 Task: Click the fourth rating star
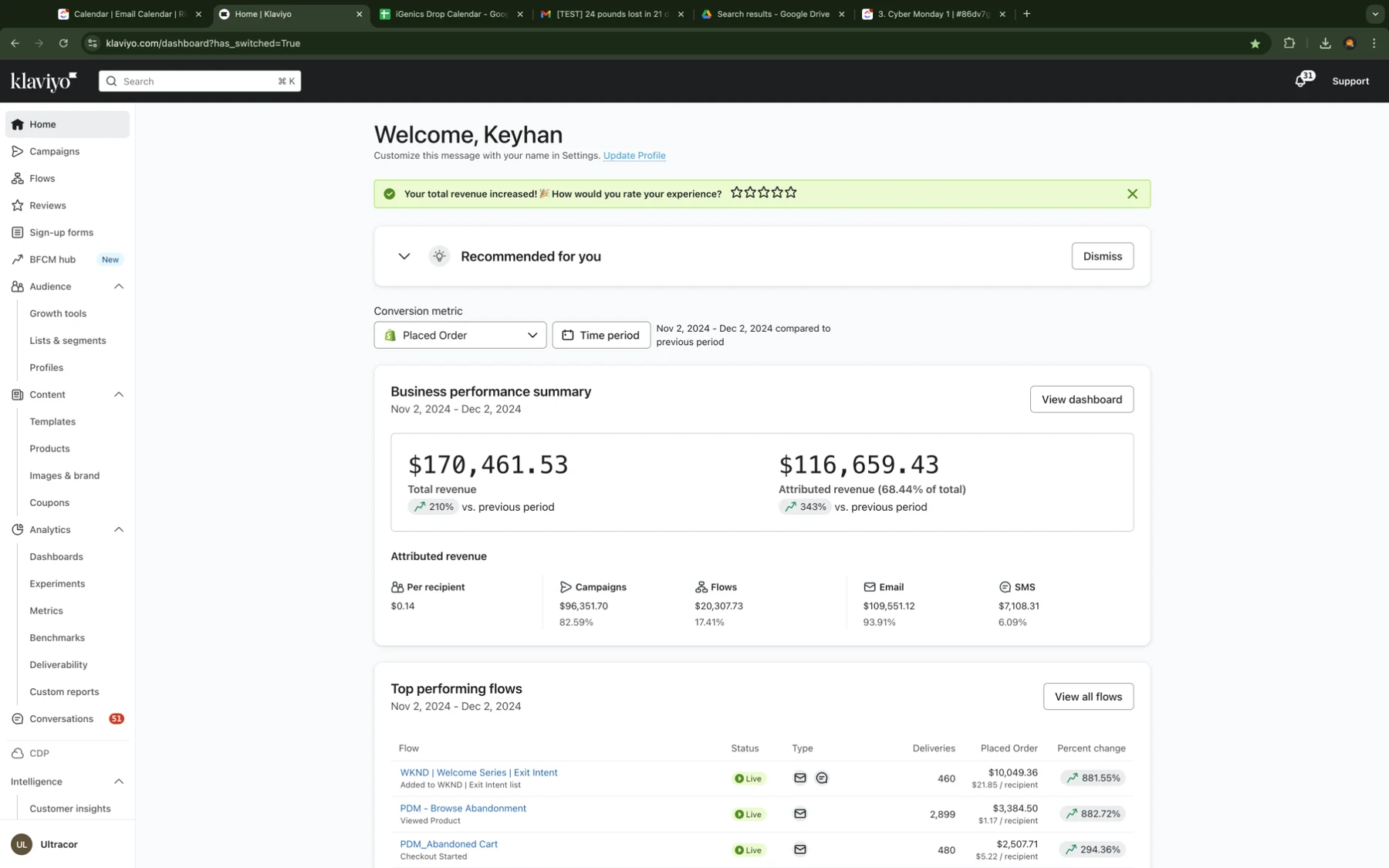(x=777, y=193)
